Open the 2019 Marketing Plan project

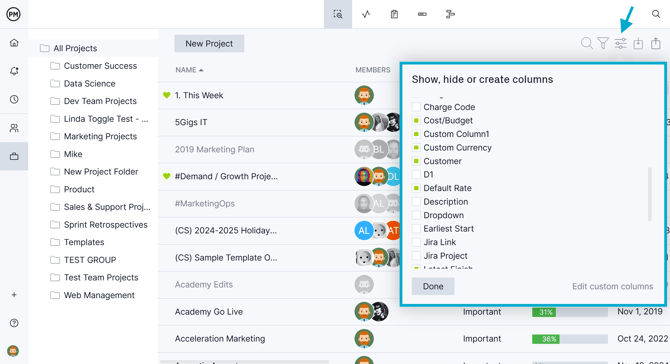(215, 150)
